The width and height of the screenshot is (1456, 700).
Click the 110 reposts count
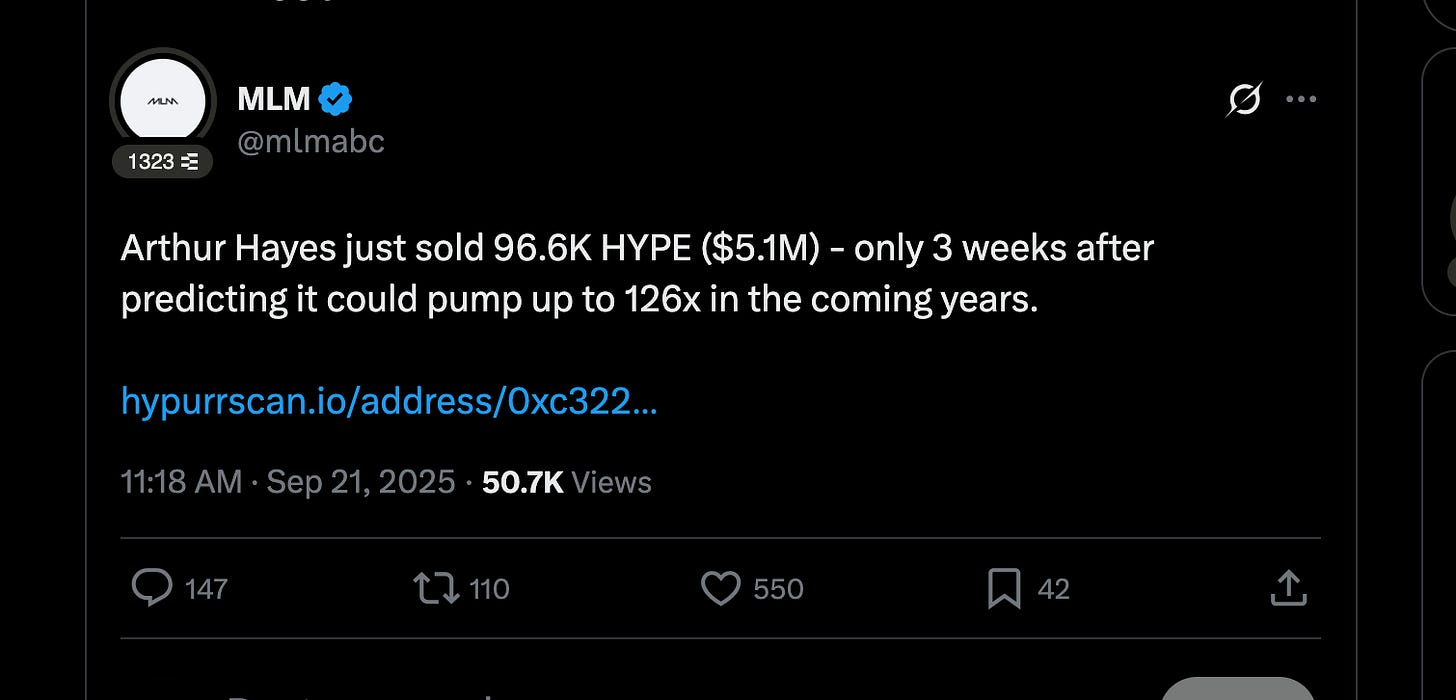(489, 589)
